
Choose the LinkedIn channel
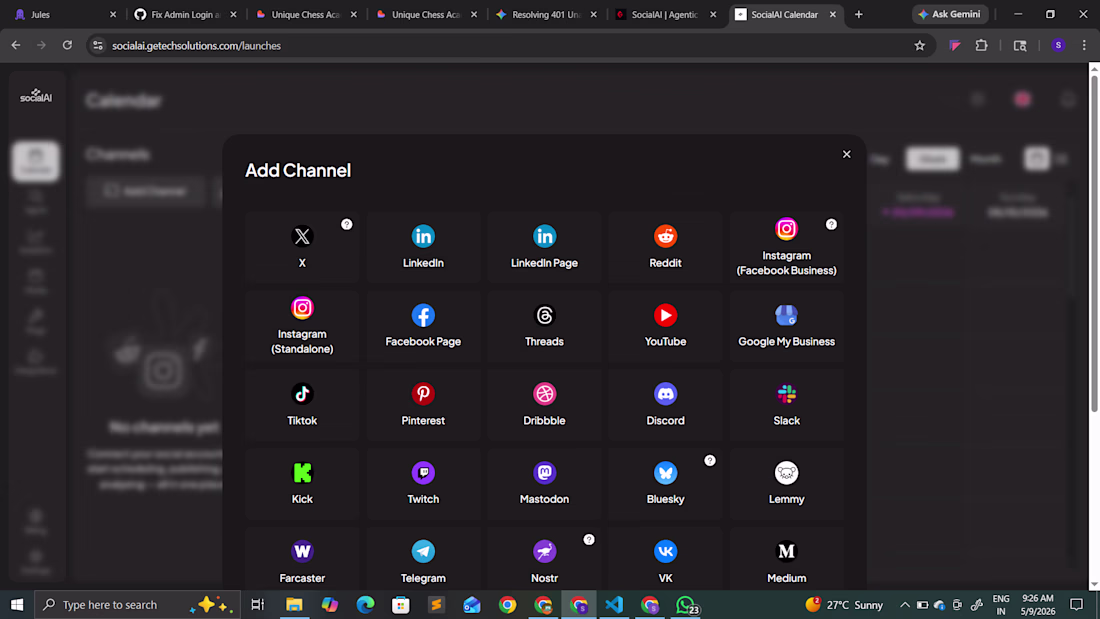[423, 247]
